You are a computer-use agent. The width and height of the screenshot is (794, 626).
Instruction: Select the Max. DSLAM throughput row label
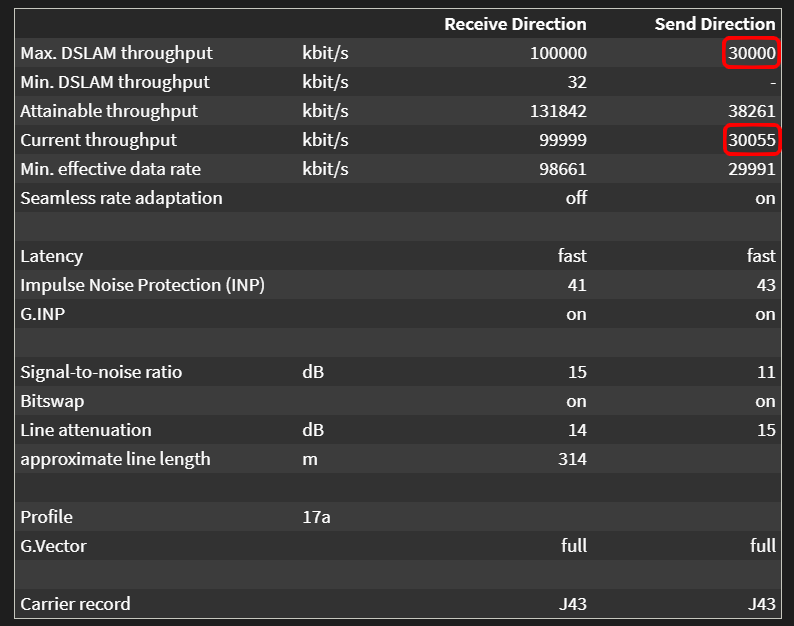116,53
